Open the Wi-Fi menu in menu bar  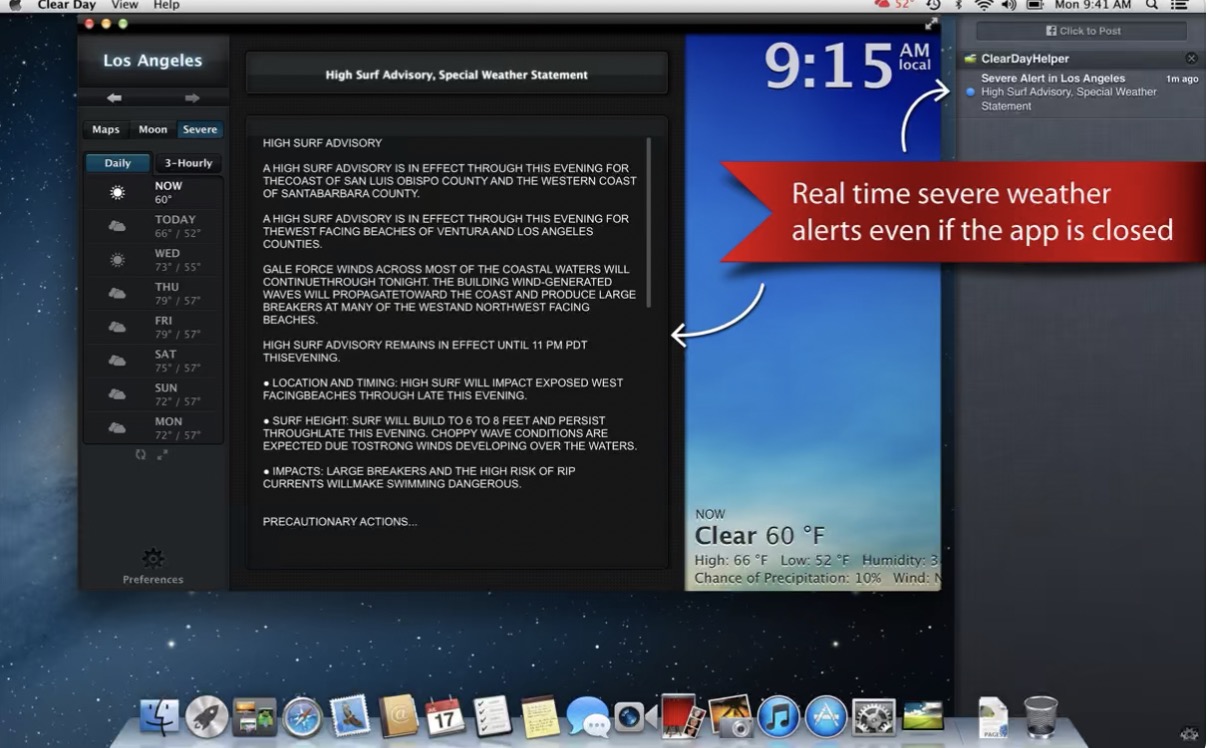(983, 5)
